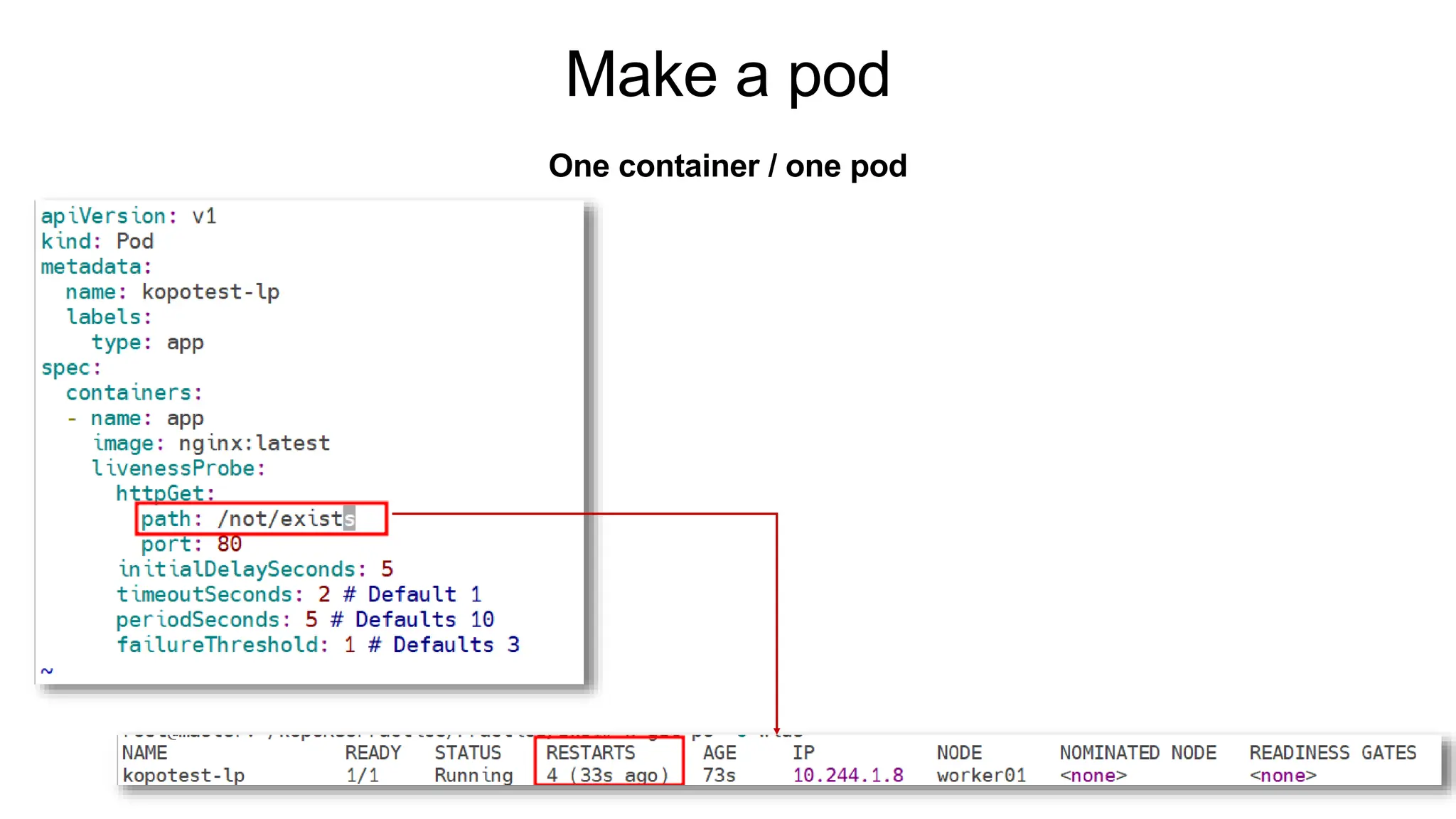Click the AGE column header

(719, 753)
